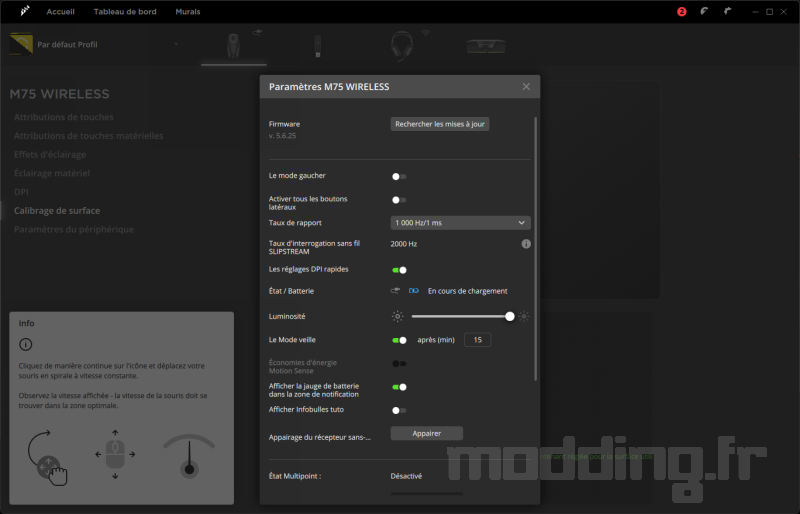The width and height of the screenshot is (800, 514).
Task: Open Effets d'éclairage section
Action: pos(50,155)
